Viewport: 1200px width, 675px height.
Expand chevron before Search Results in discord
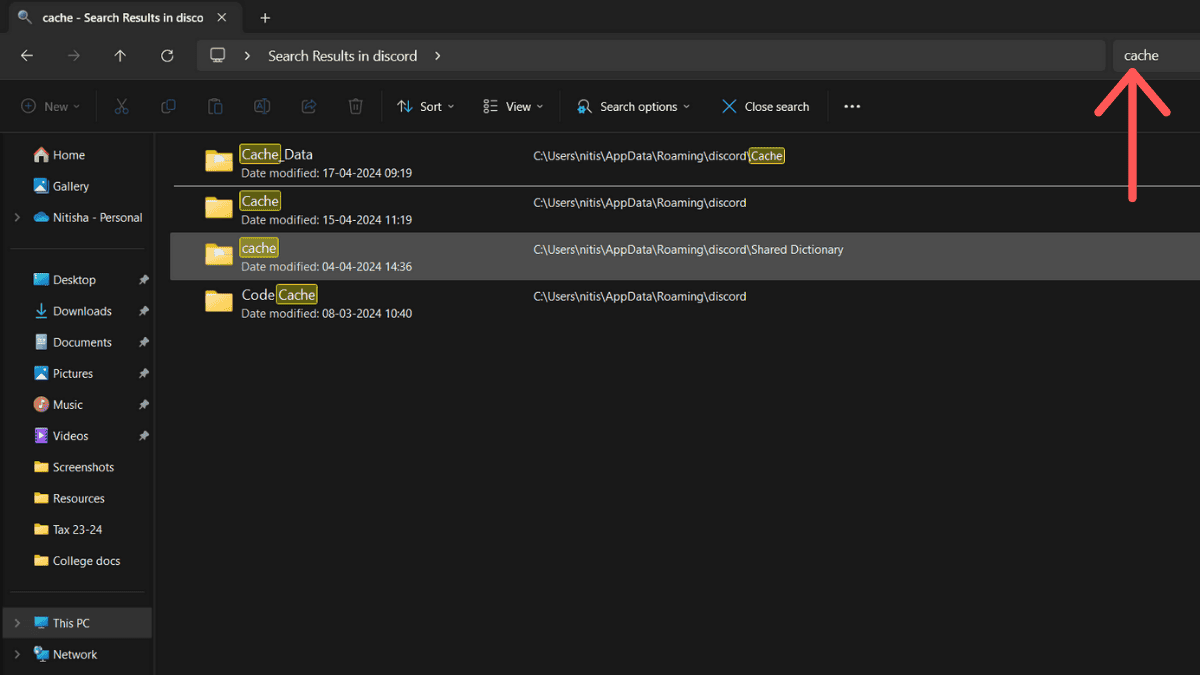pos(248,56)
